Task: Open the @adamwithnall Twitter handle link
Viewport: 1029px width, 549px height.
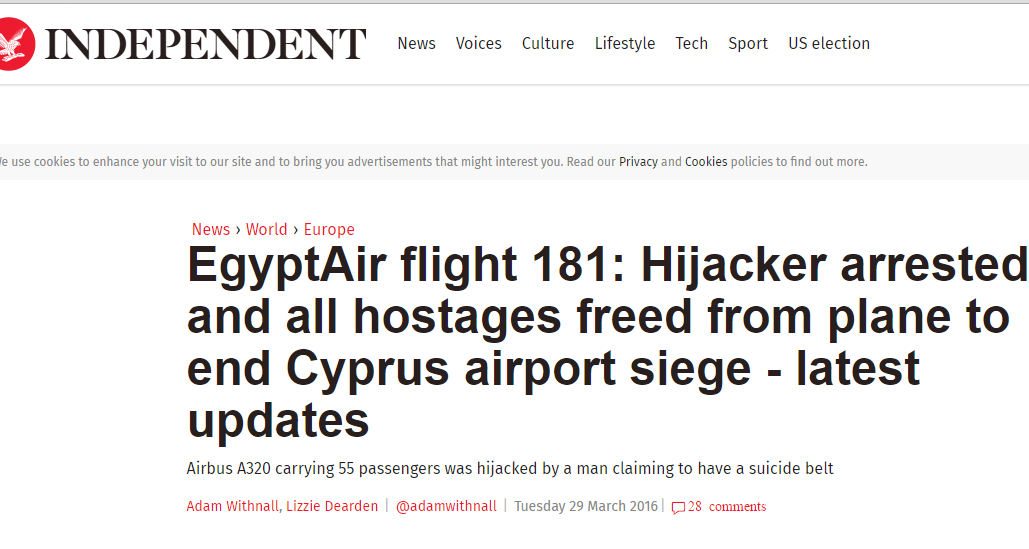Action: pyautogui.click(x=446, y=506)
